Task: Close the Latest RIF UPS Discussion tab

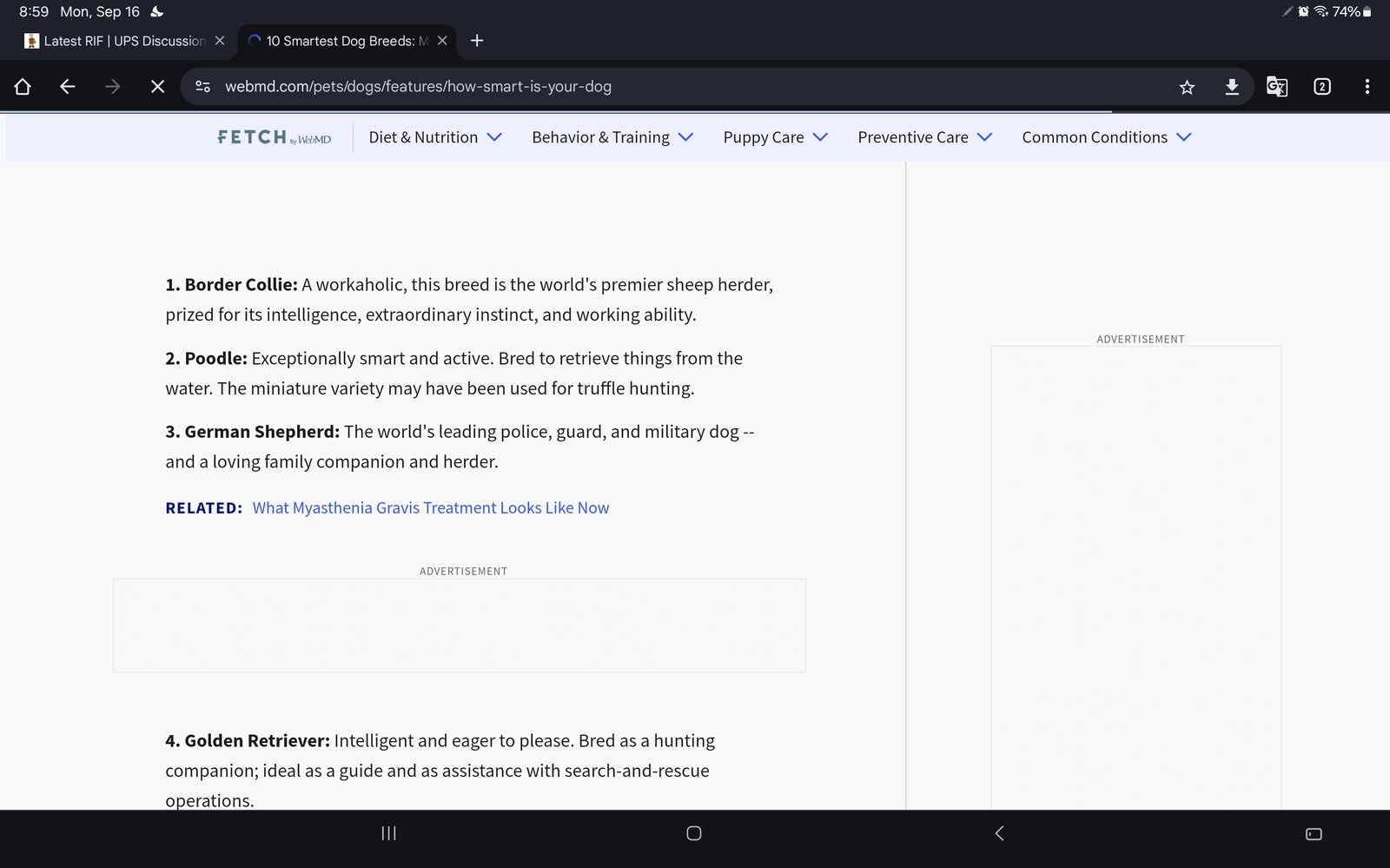Action: tap(220, 41)
